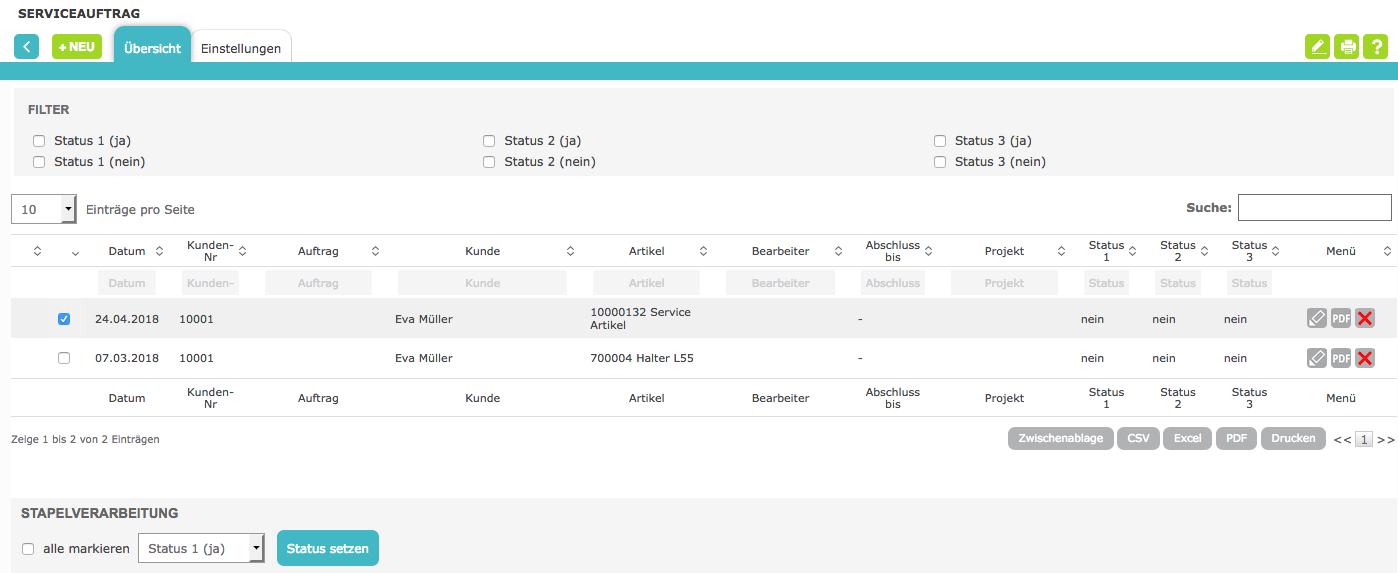Select the Übersicht tab
This screenshot has height=573, width=1398.
pos(152,48)
